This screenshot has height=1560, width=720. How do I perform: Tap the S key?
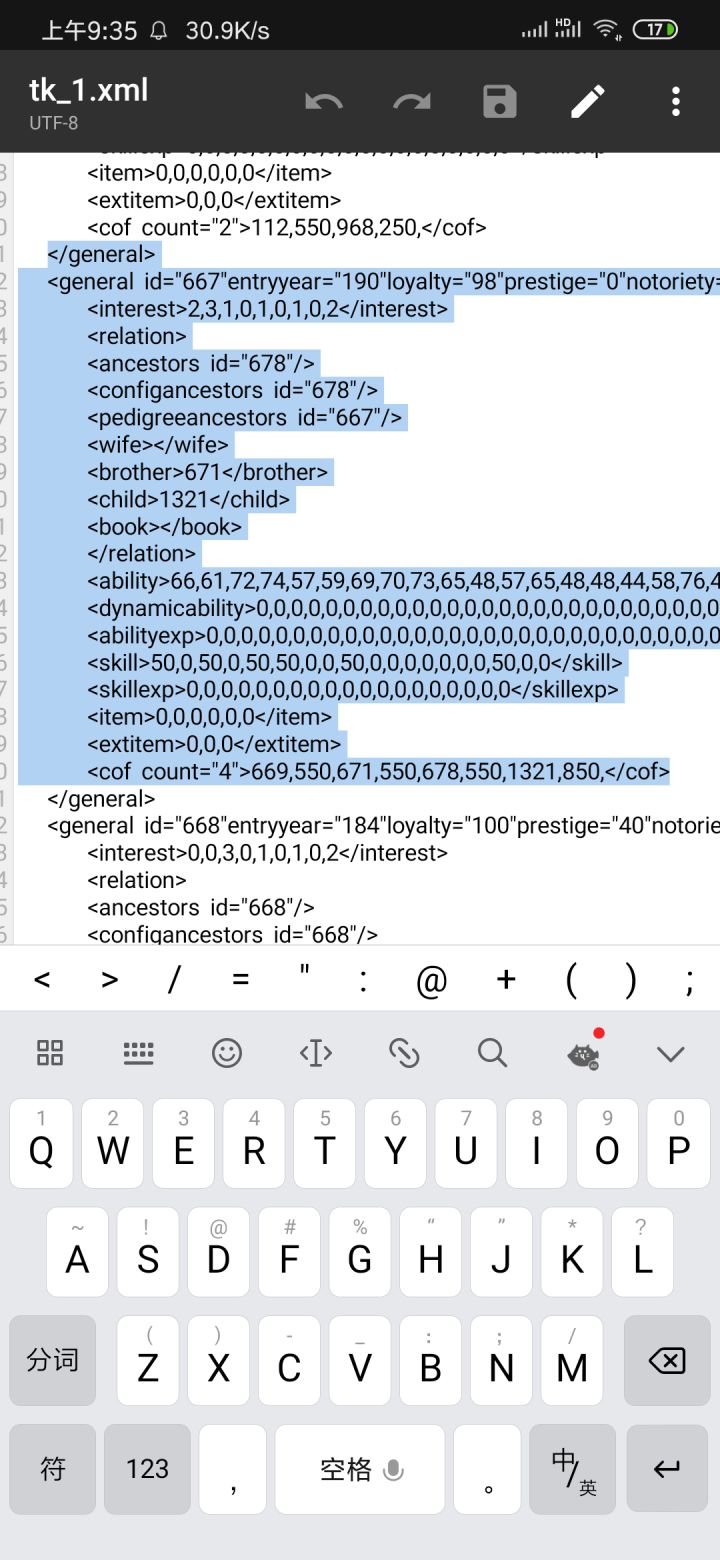point(148,1252)
